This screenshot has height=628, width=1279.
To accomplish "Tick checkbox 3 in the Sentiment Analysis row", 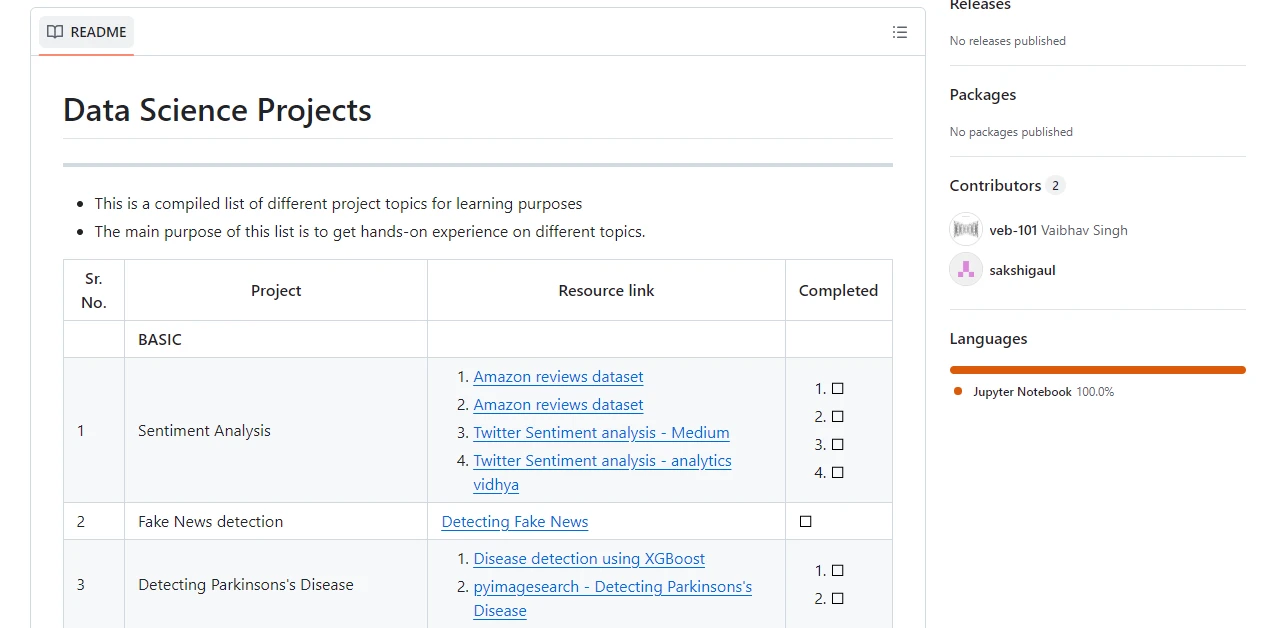I will coord(838,445).
